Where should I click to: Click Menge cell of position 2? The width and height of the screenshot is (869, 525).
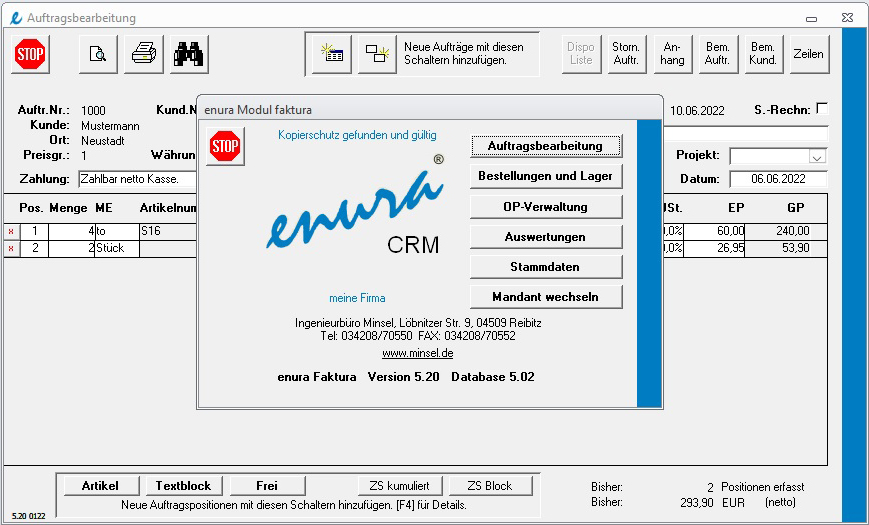(72, 249)
